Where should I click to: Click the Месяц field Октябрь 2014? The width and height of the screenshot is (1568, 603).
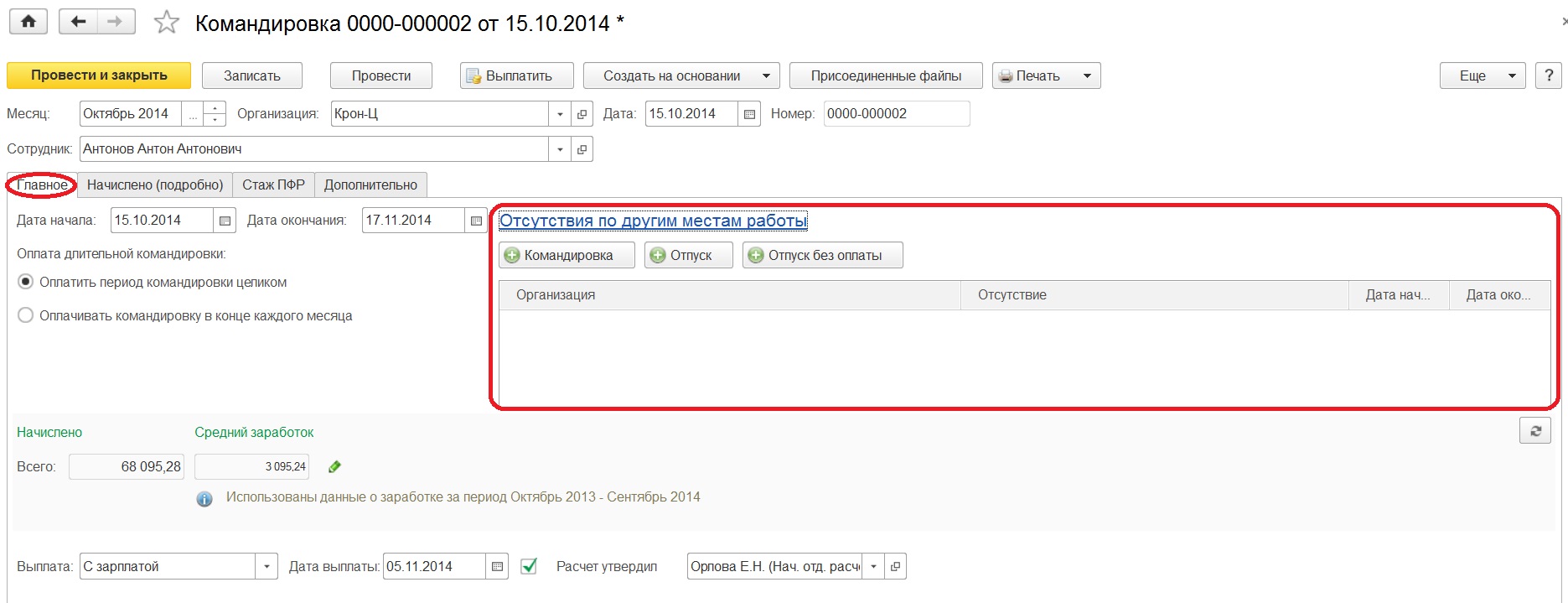[x=132, y=114]
